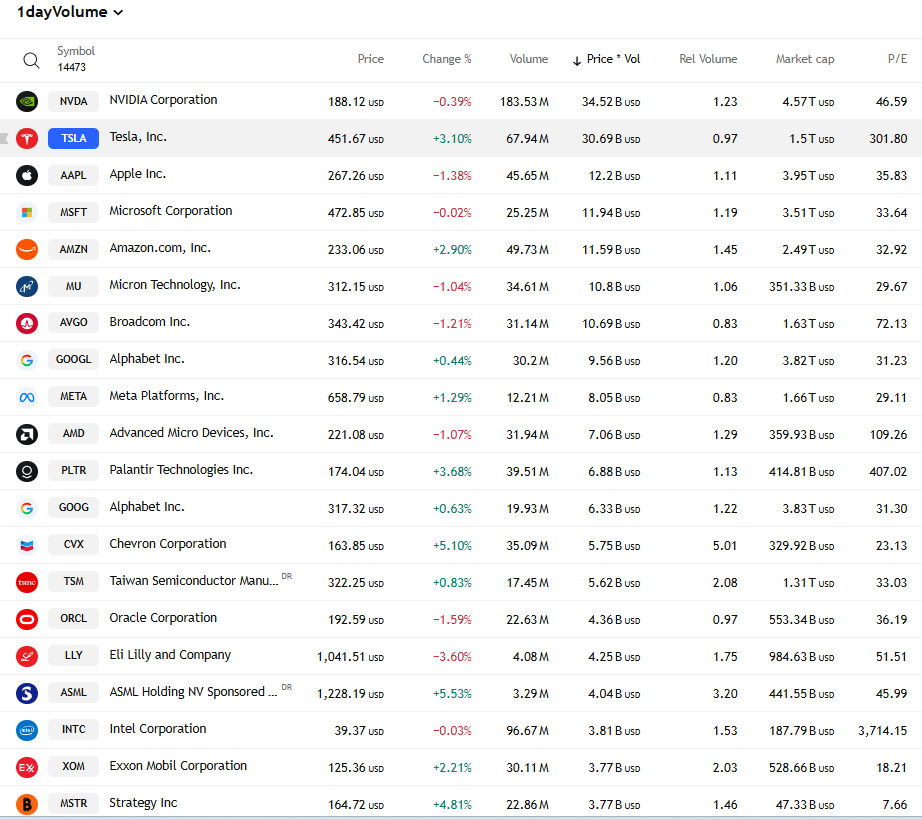Open the LLY ticker symbol
Image resolution: width=922 pixels, height=820 pixels.
point(74,655)
